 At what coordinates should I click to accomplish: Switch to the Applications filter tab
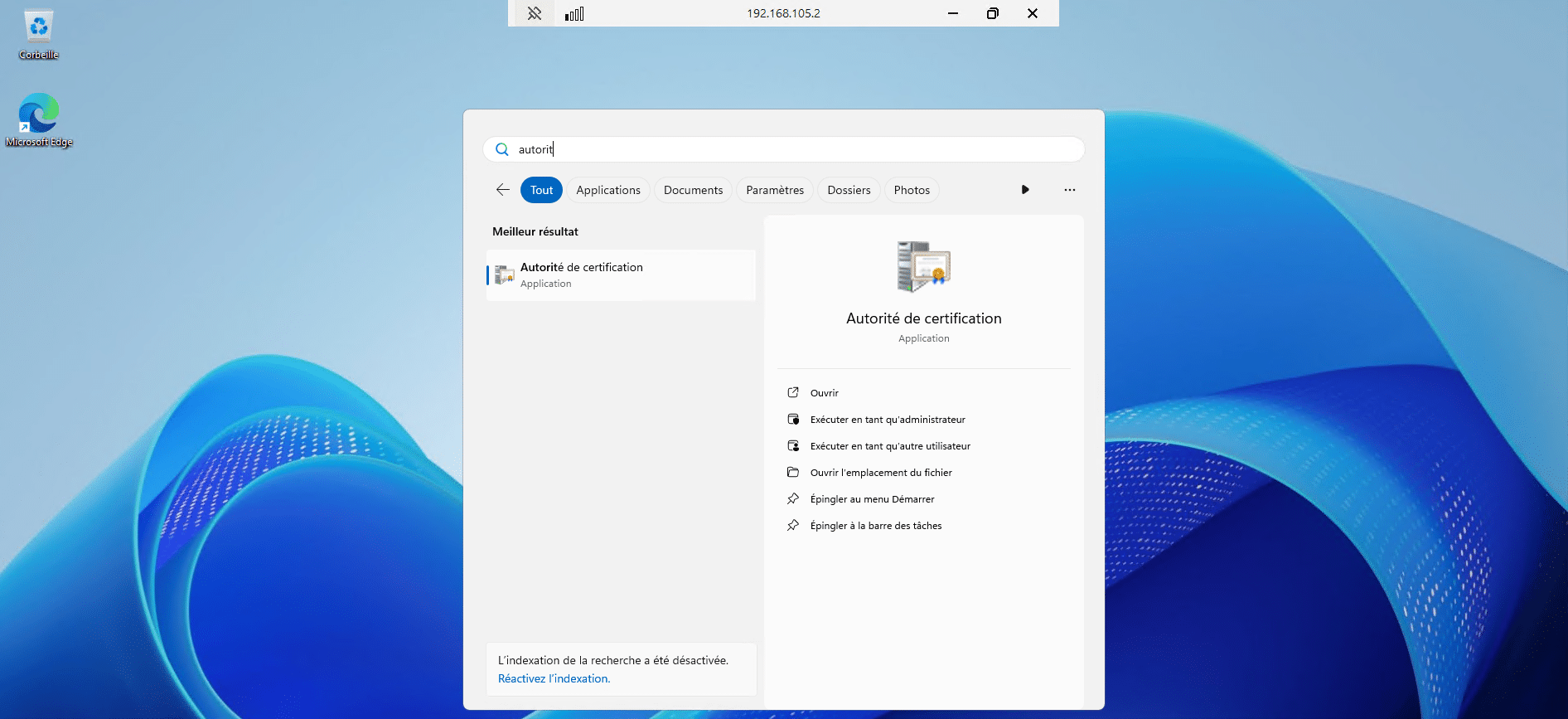tap(608, 190)
